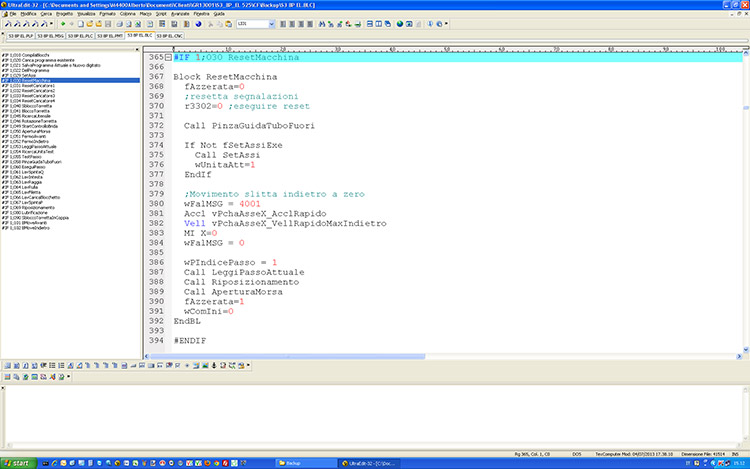Open the dropdown after the first toolbar tool icons
Image resolution: width=750 pixels, height=469 pixels.
click(x=51, y=24)
